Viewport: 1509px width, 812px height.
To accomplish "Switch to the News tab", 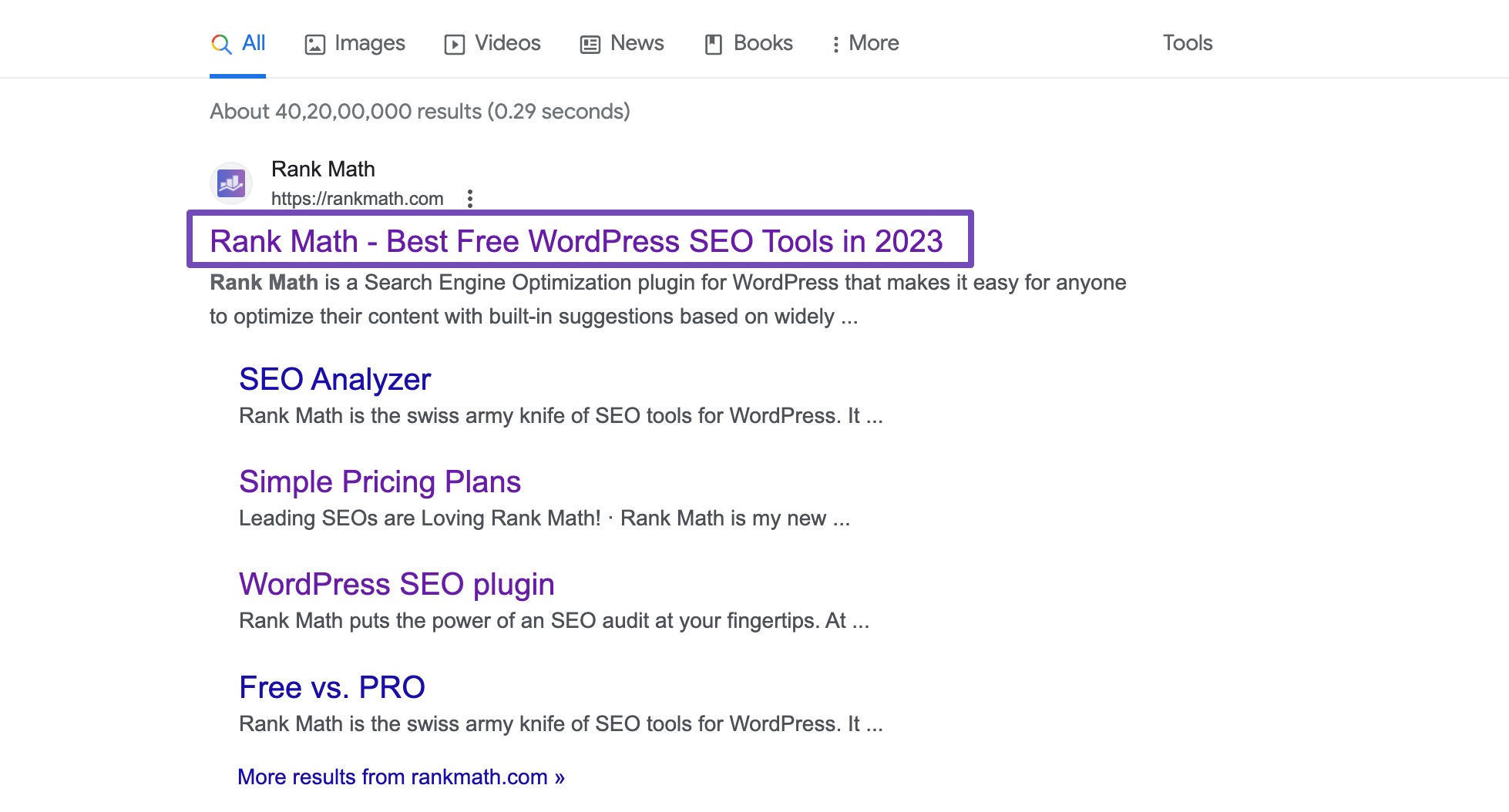I will coord(621,43).
